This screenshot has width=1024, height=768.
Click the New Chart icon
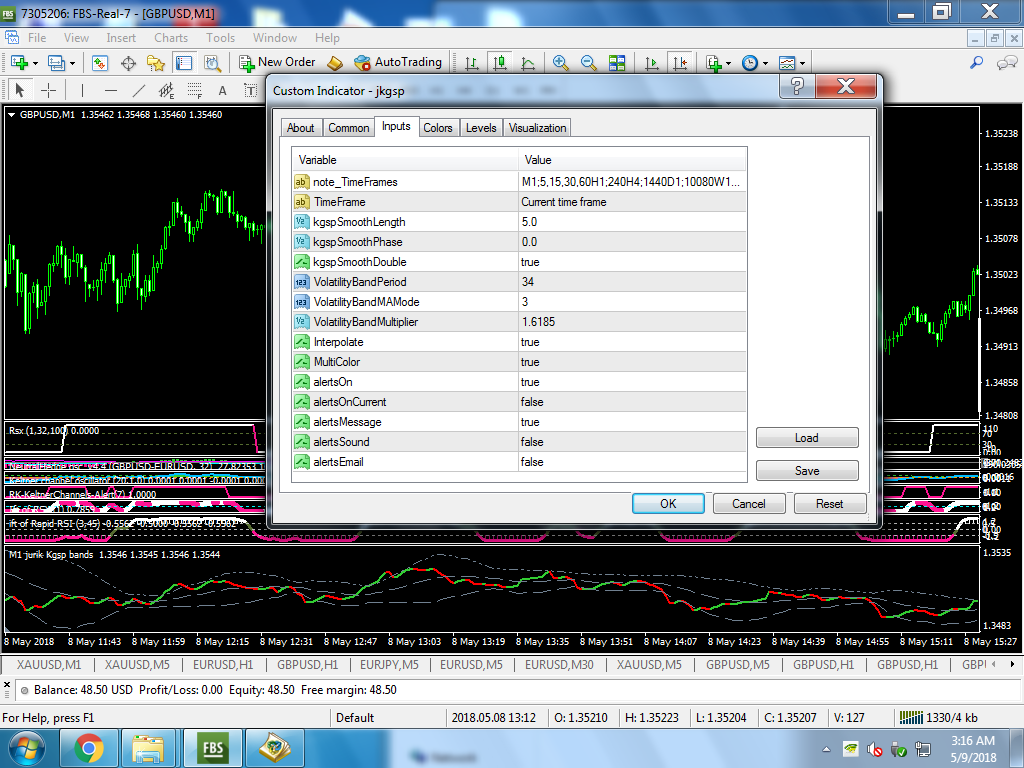pos(19,63)
